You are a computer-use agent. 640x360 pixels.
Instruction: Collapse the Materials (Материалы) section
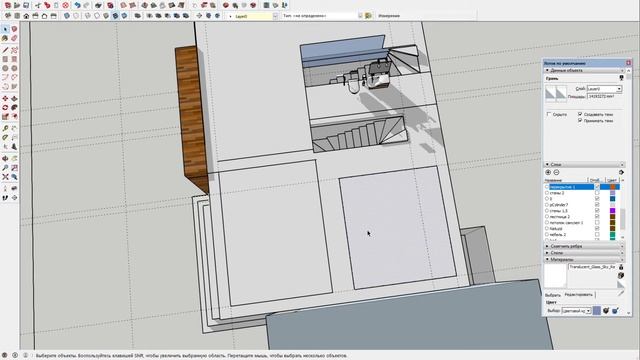pos(547,259)
